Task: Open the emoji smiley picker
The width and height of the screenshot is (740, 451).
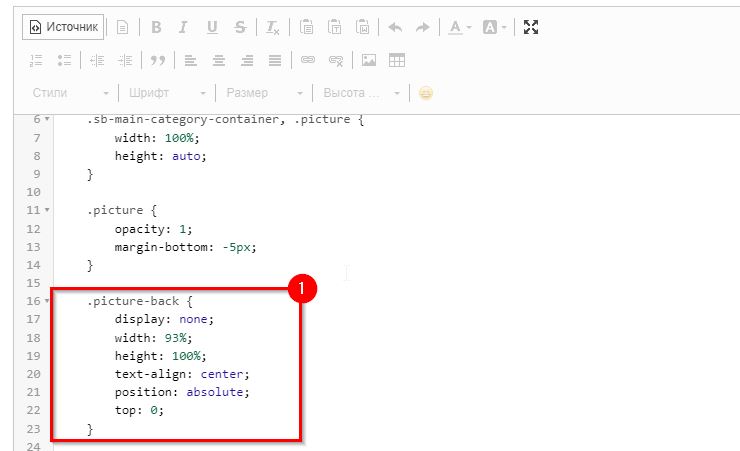Action: pyautogui.click(x=426, y=93)
